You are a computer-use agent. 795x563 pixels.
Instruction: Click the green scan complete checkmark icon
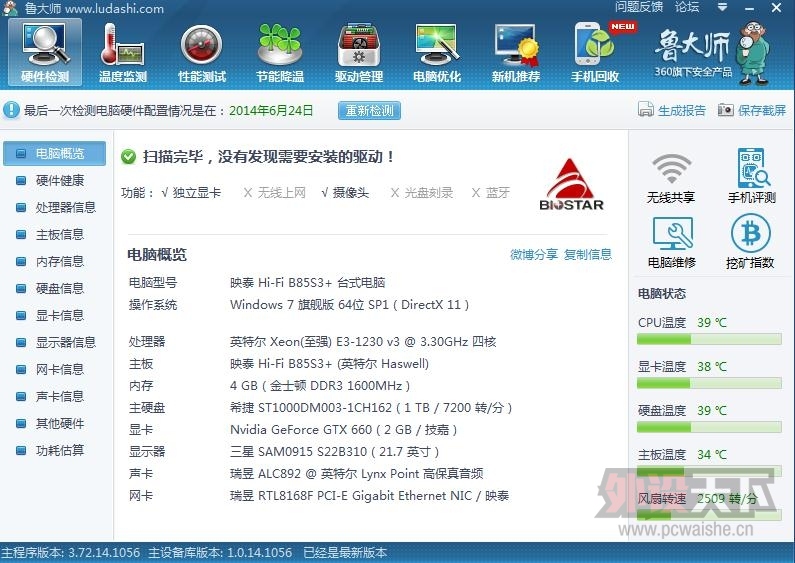(x=128, y=157)
